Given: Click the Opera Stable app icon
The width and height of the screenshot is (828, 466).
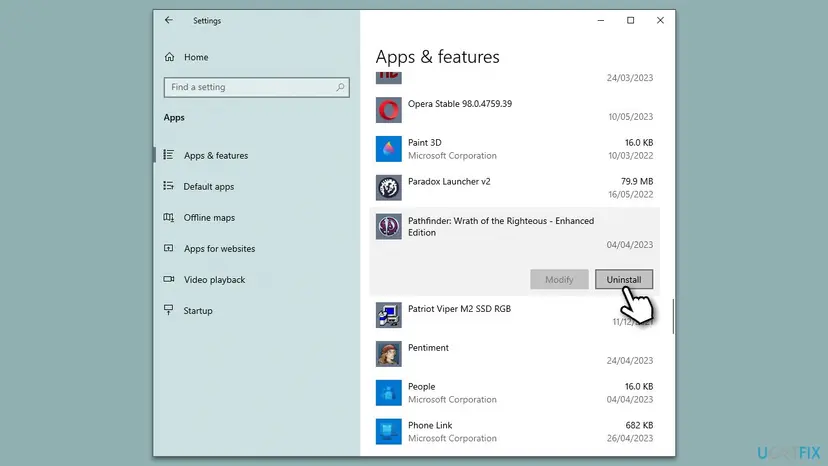Looking at the screenshot, I should point(389,110).
